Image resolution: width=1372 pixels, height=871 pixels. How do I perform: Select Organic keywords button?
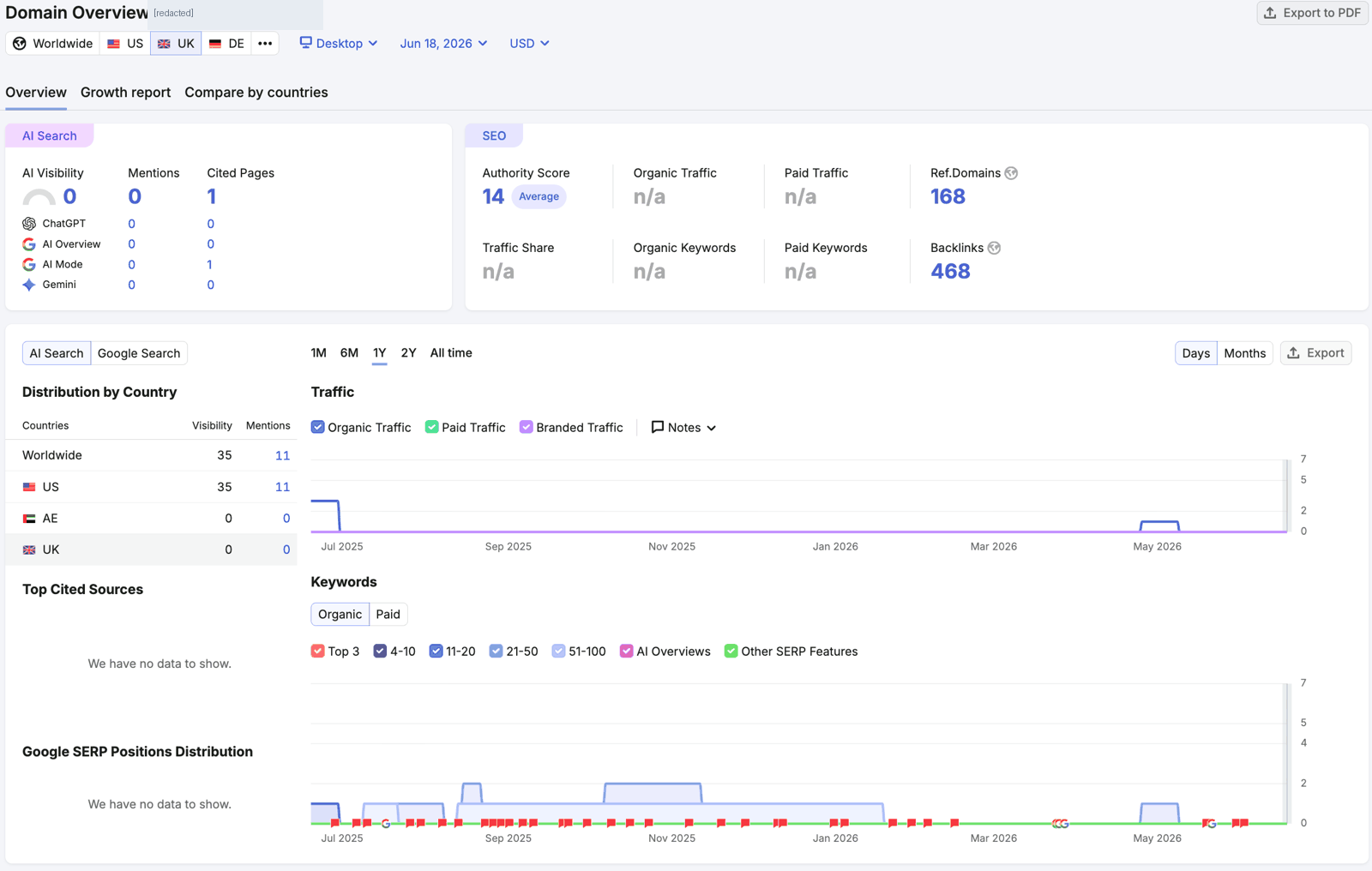pyautogui.click(x=340, y=615)
